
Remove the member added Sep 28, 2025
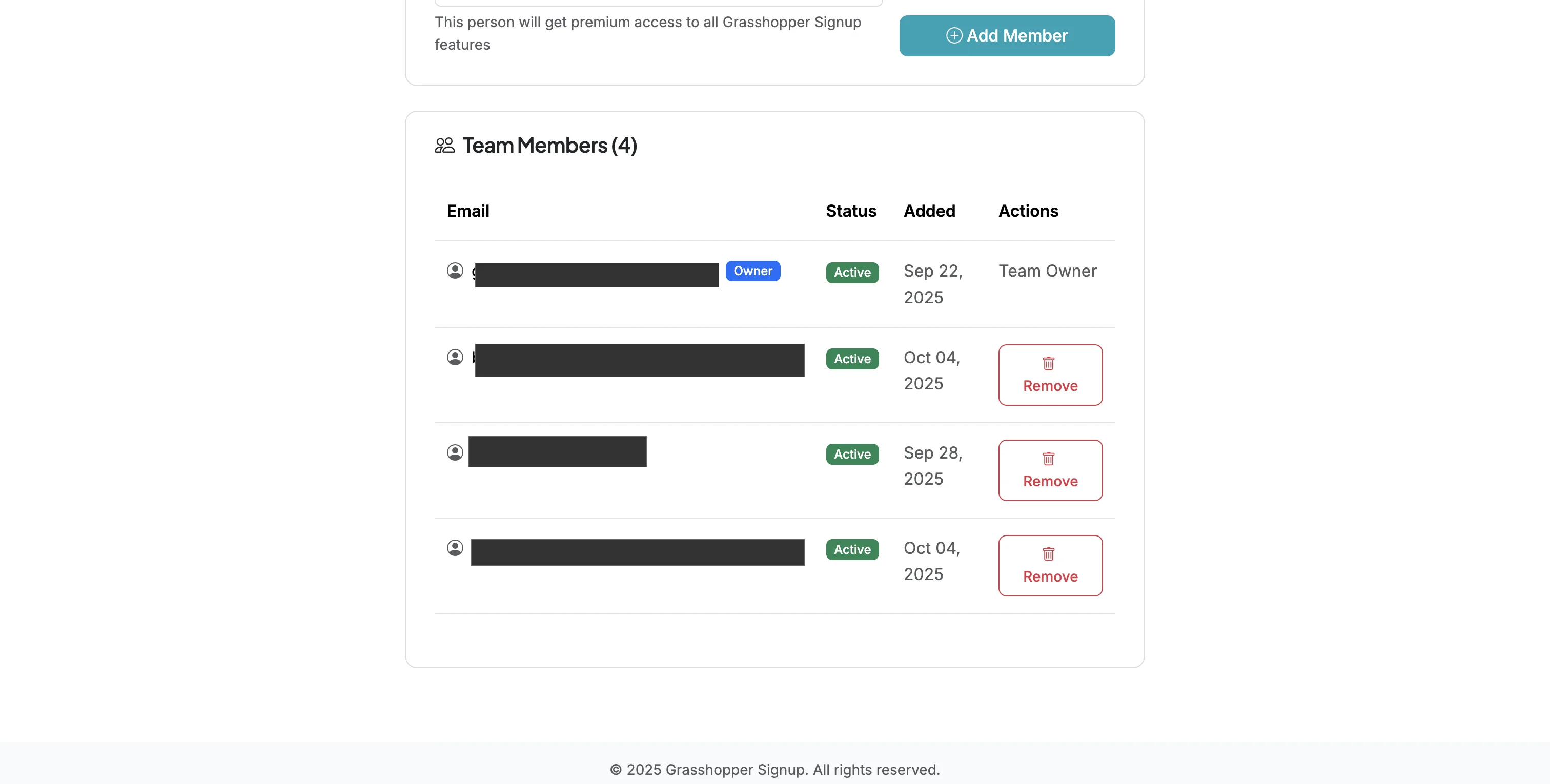click(1050, 470)
